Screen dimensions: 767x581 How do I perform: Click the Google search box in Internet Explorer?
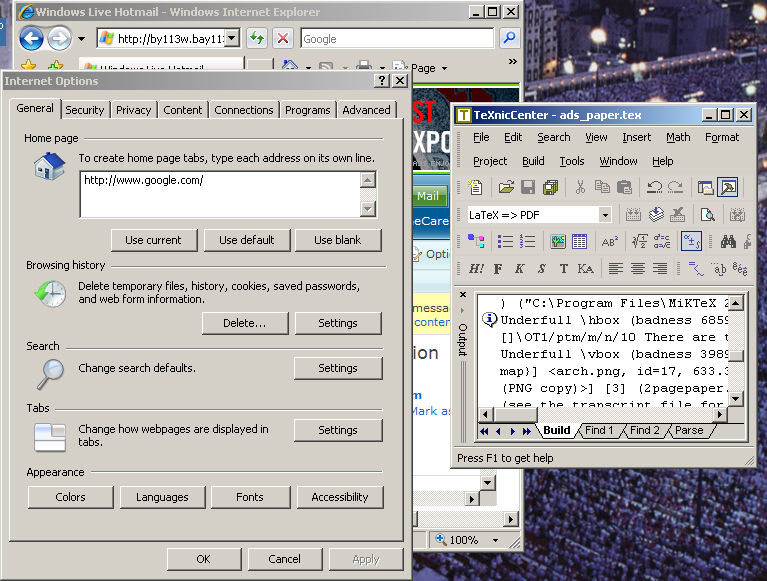[x=397, y=39]
